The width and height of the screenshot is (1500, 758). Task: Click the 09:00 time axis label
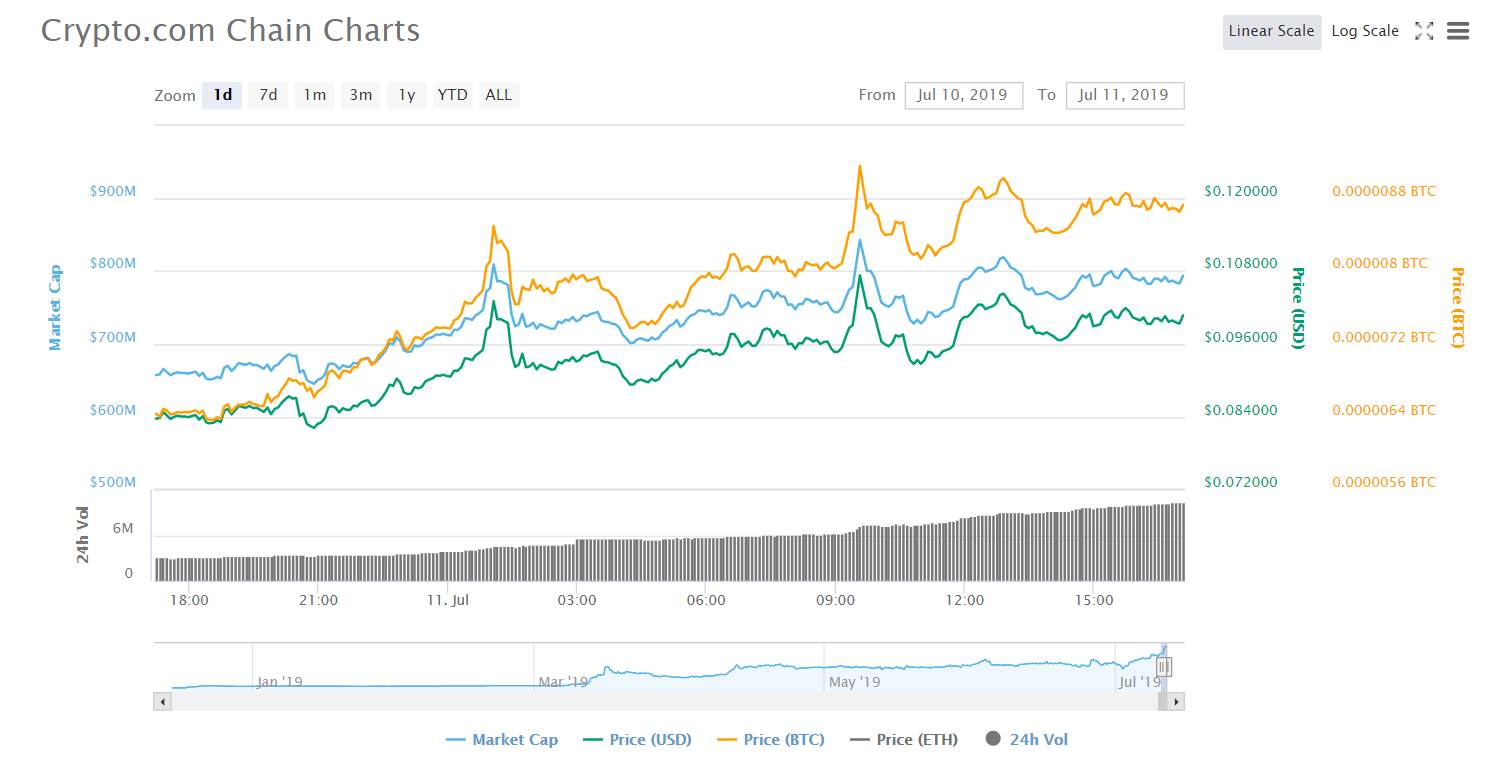tap(836, 600)
